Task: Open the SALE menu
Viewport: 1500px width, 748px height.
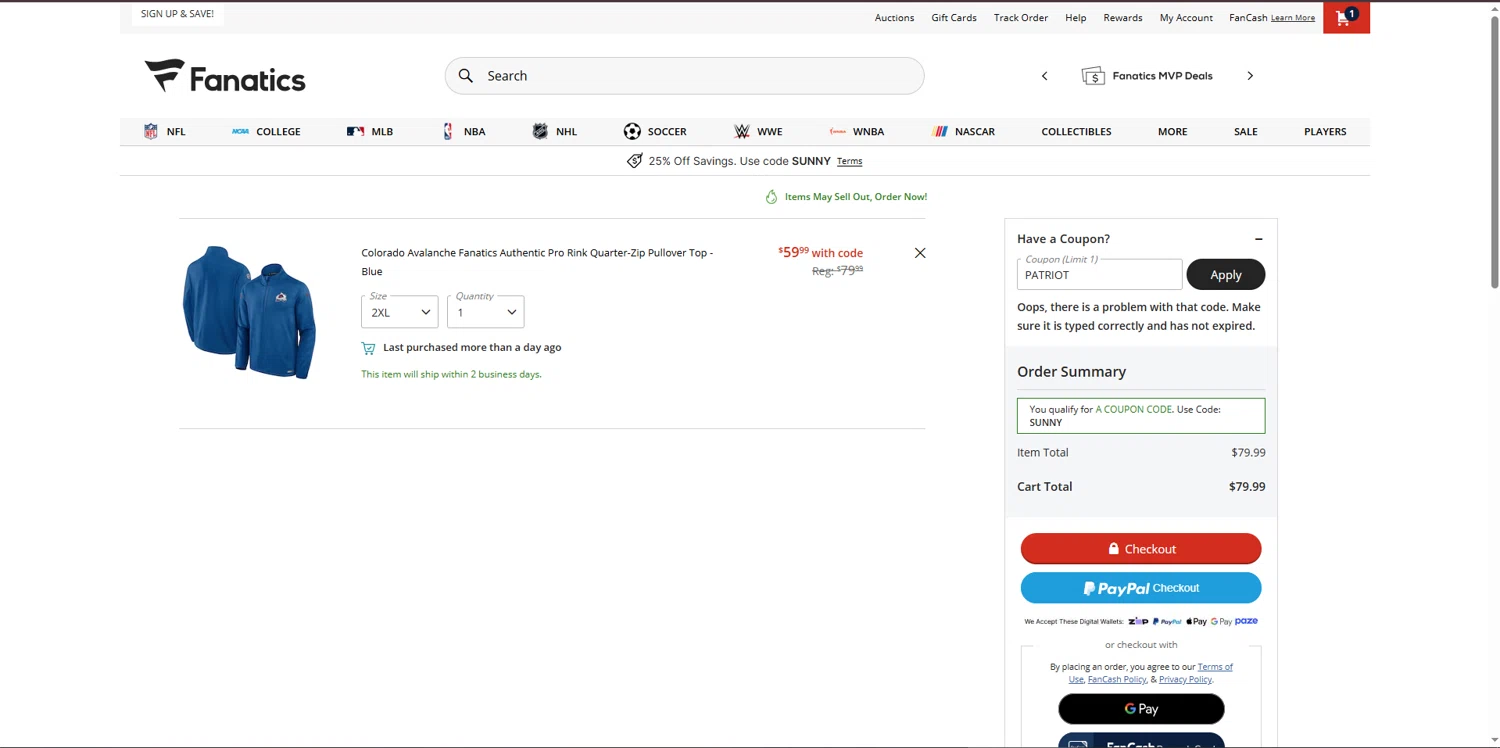Action: pyautogui.click(x=1246, y=131)
